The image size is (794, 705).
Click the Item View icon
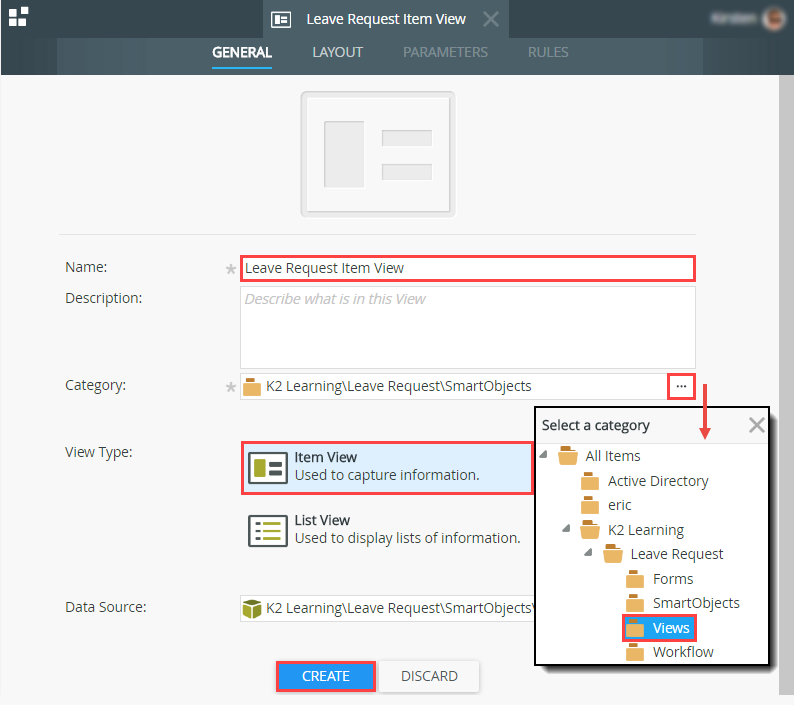(x=268, y=467)
